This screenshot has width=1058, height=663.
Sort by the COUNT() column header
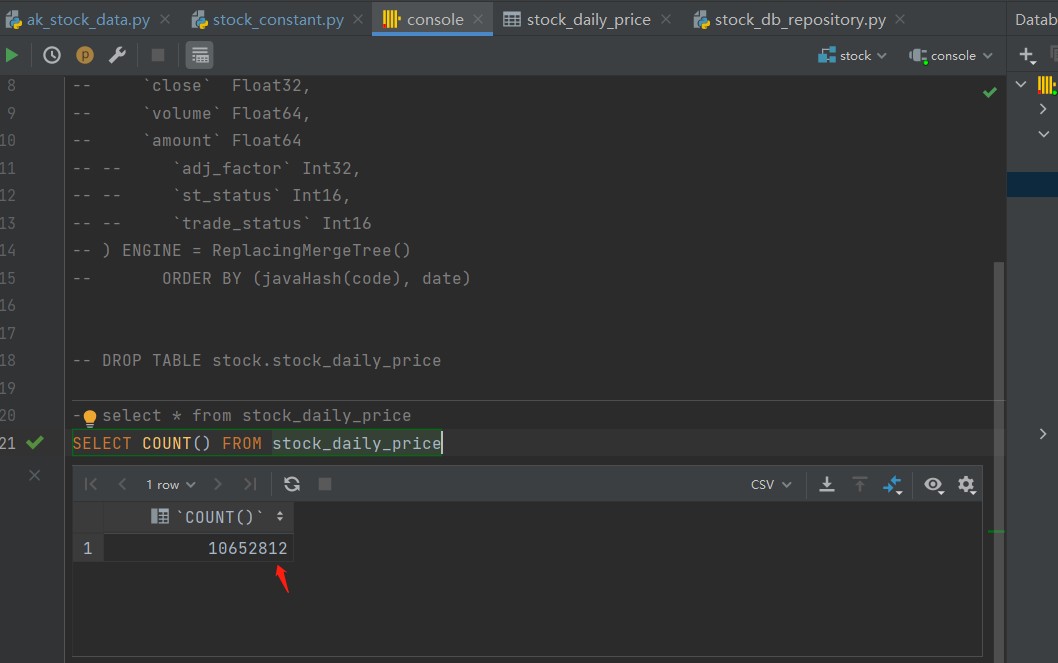(198, 517)
